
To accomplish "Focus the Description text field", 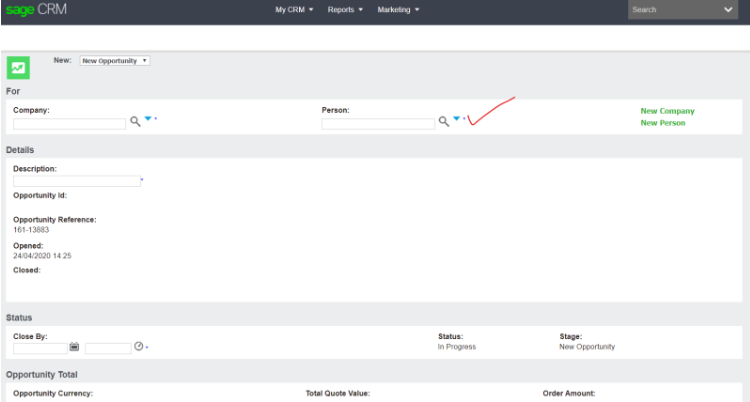I will point(76,181).
